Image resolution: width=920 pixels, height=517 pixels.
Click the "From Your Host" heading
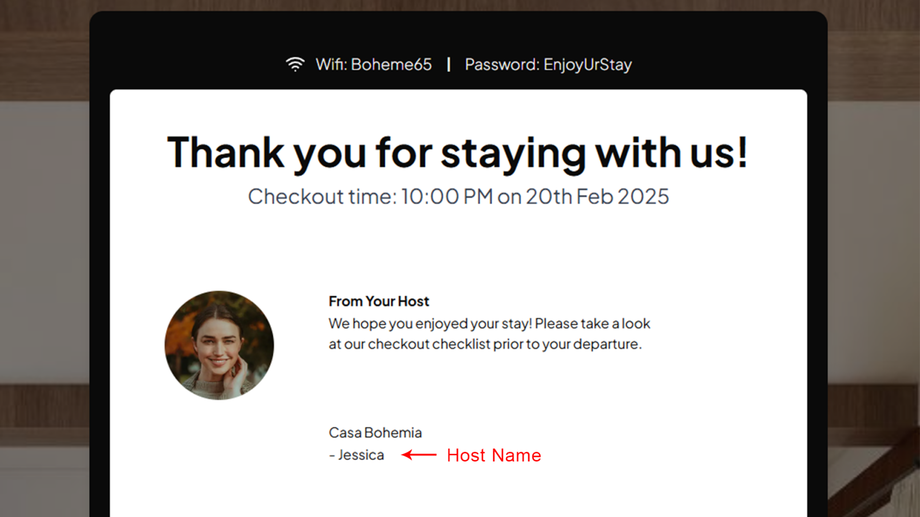pos(379,301)
